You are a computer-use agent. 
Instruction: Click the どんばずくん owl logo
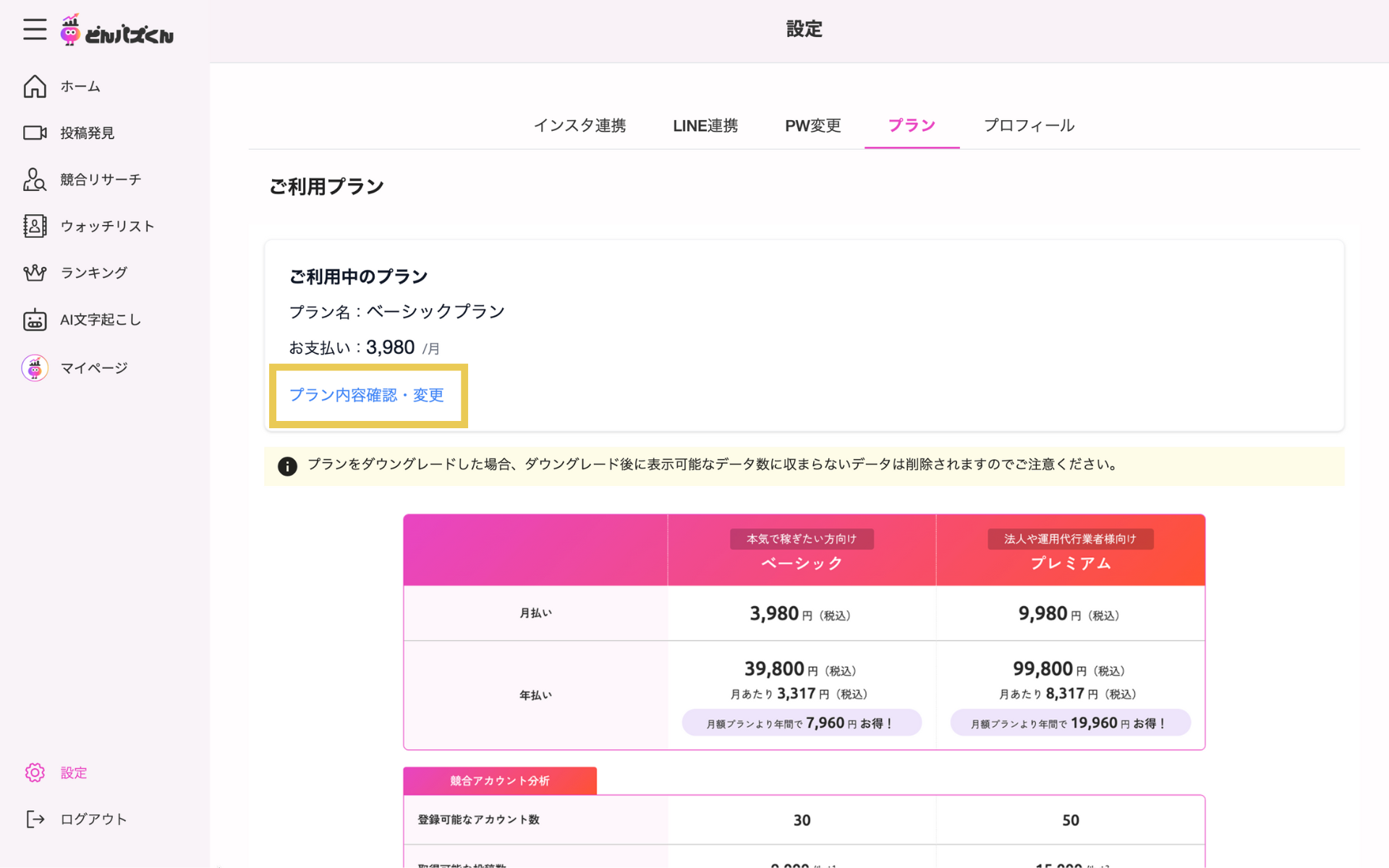point(70,30)
